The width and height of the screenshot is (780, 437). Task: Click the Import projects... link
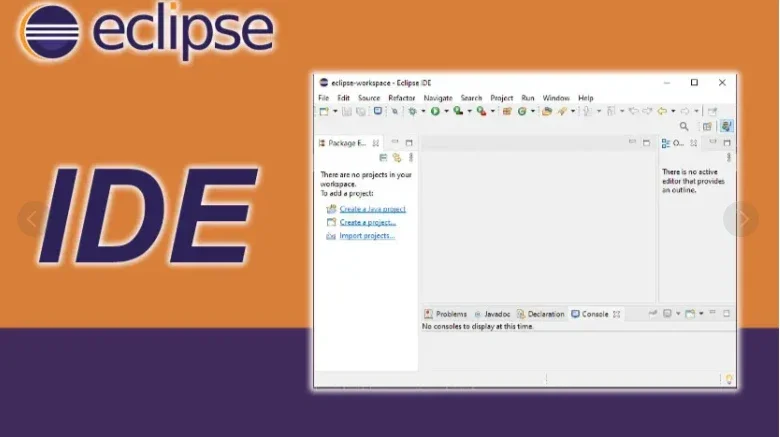tap(367, 236)
